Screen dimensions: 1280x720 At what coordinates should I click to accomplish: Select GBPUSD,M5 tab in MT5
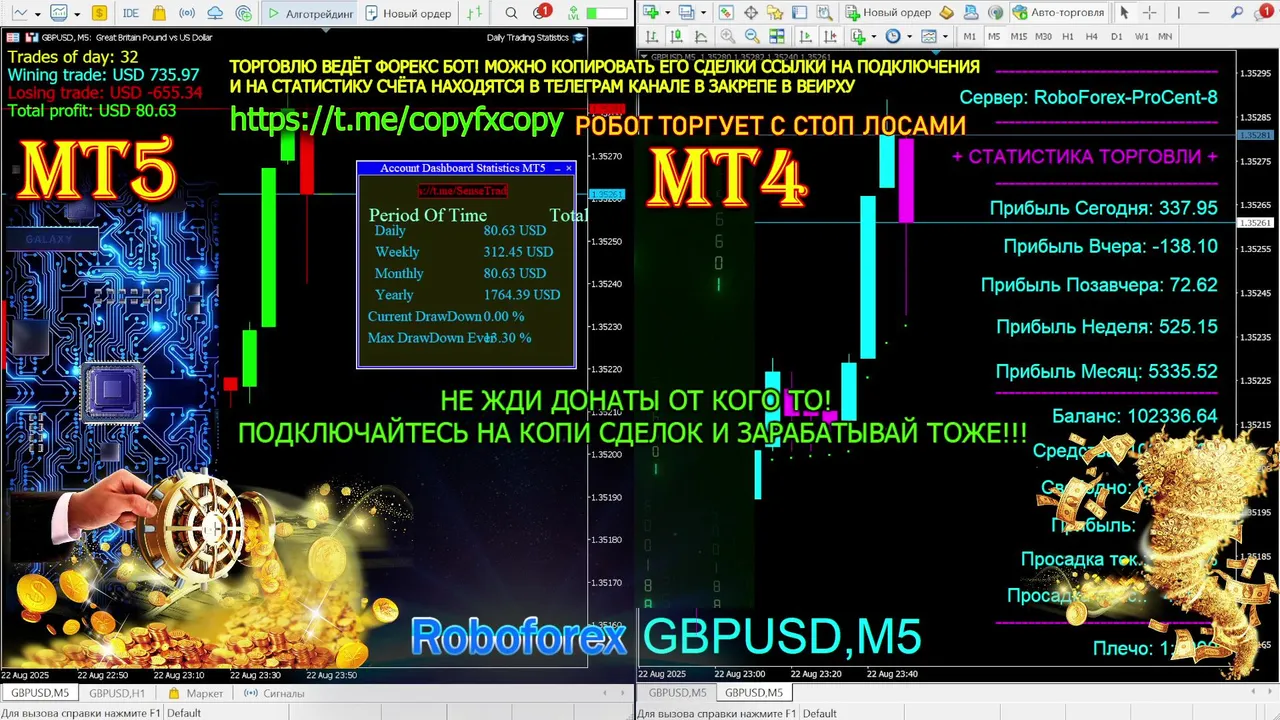40,693
